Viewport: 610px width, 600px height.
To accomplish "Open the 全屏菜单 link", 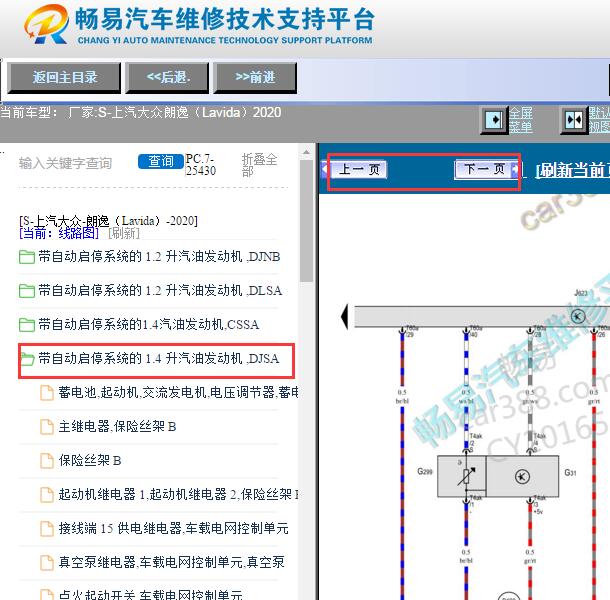I will pyautogui.click(x=521, y=120).
